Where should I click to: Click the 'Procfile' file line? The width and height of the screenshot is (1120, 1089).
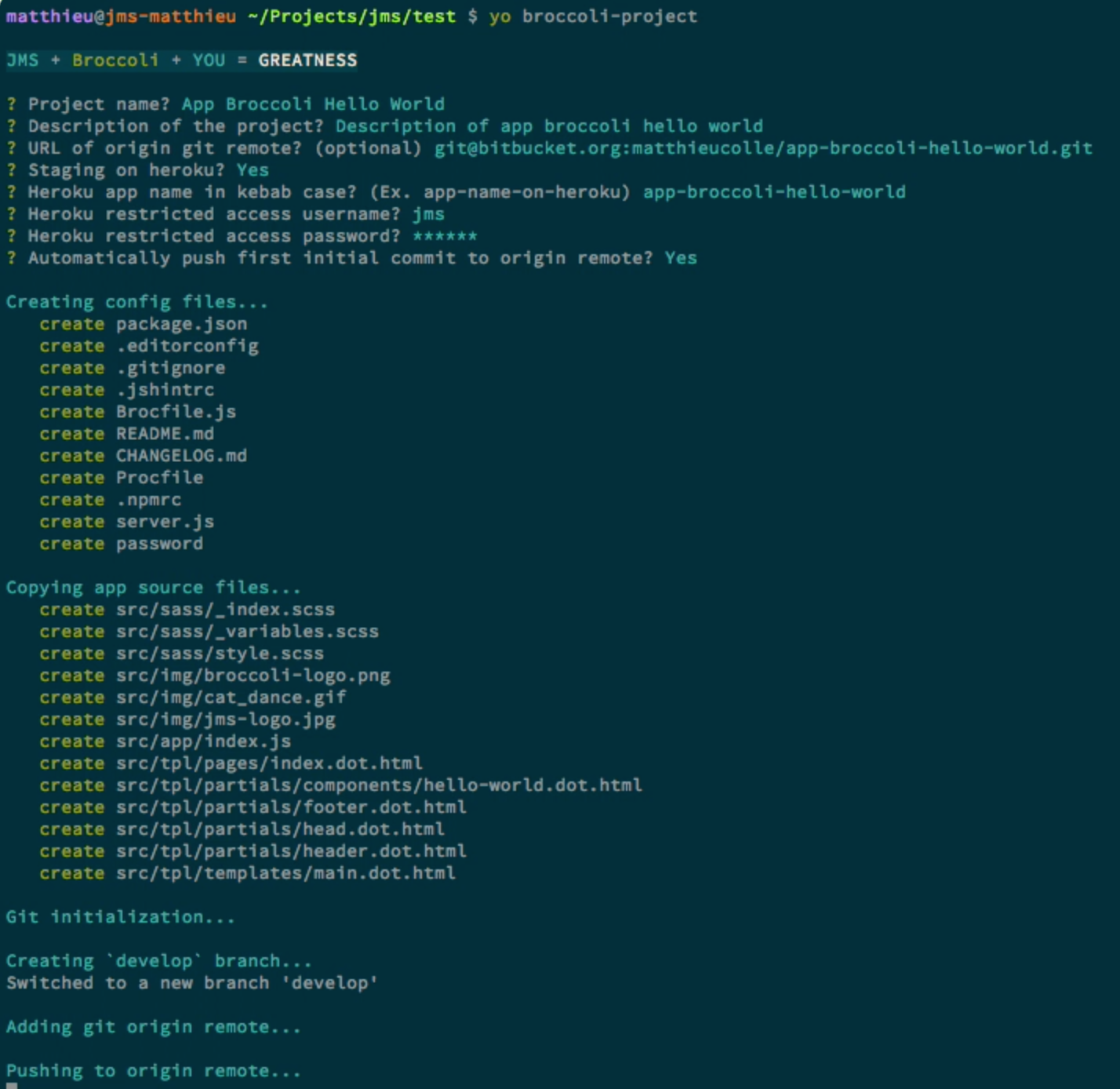click(122, 478)
